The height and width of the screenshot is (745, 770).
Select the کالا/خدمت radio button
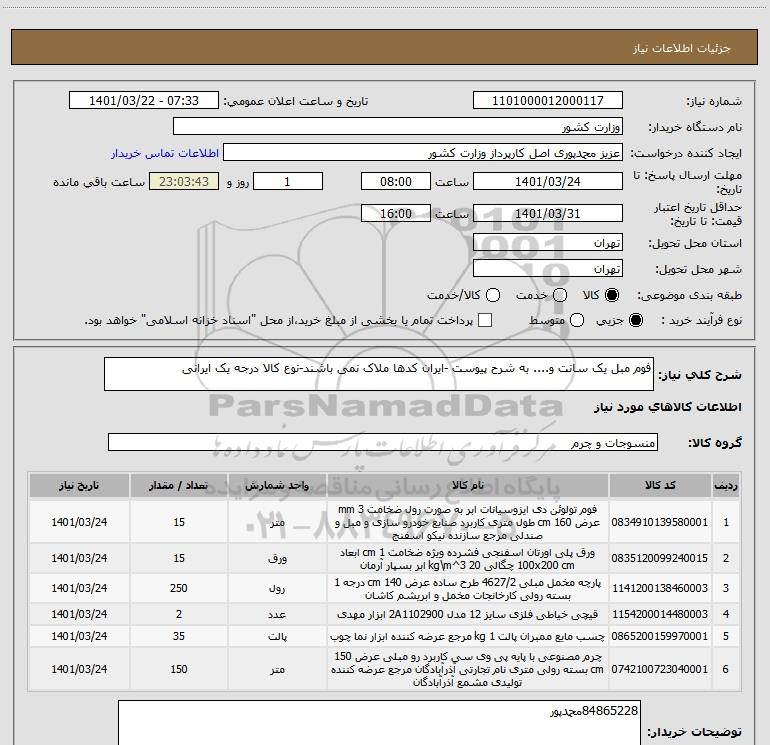click(493, 295)
